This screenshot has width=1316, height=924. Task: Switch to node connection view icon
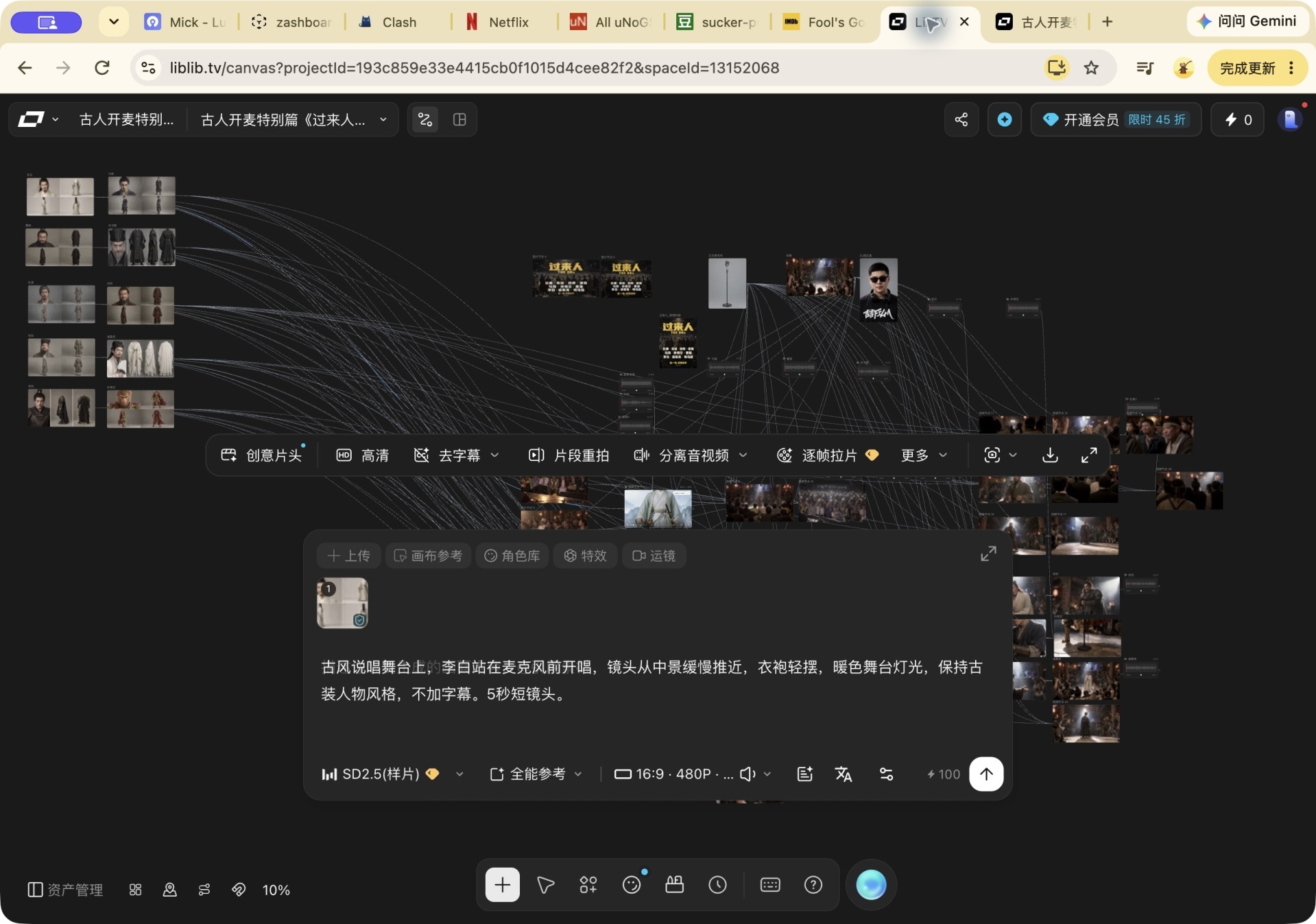pos(425,119)
